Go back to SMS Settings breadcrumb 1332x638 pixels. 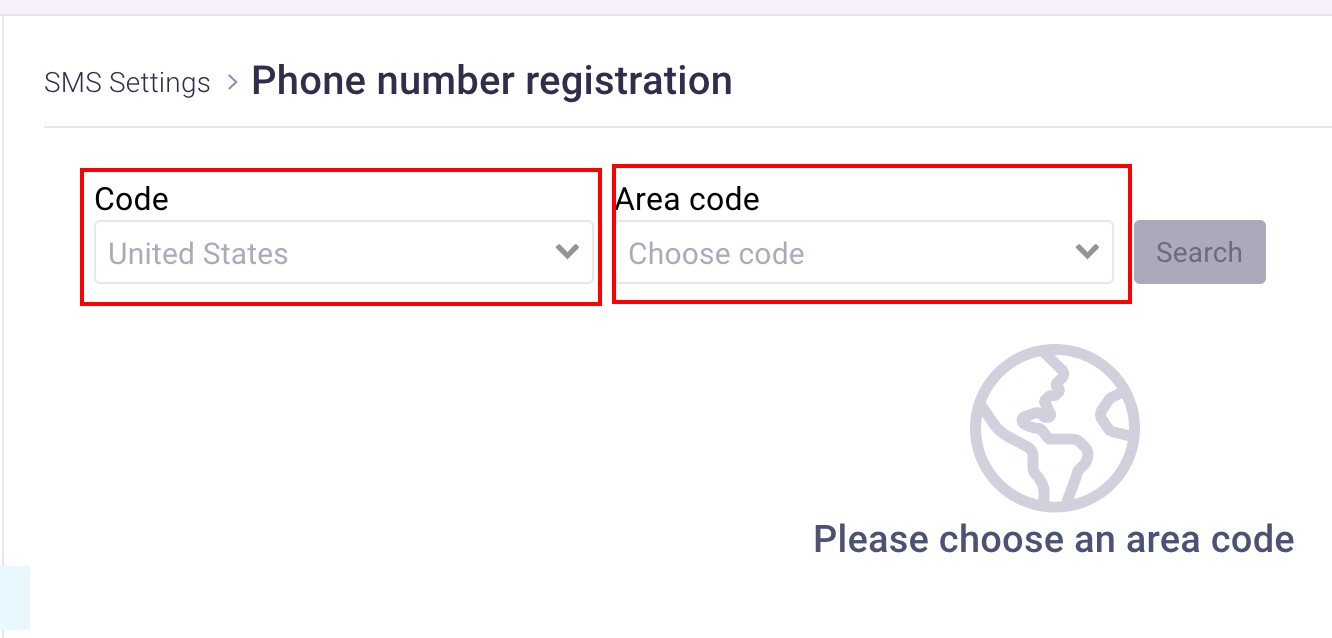(127, 82)
